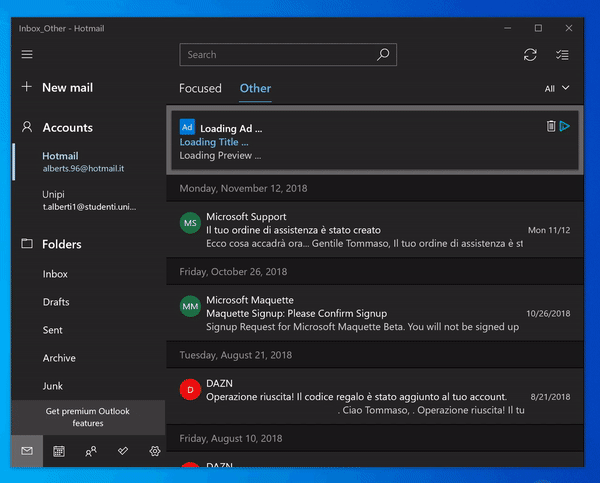Open the Junk folder
600x483 pixels.
coord(52,386)
